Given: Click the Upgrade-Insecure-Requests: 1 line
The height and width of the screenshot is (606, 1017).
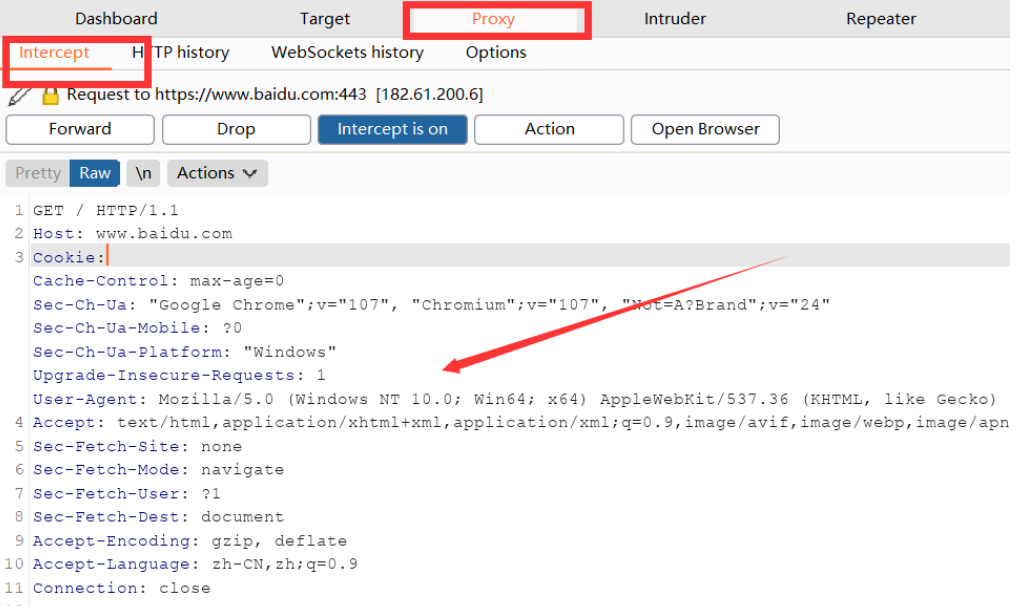Looking at the screenshot, I should click(x=179, y=376).
